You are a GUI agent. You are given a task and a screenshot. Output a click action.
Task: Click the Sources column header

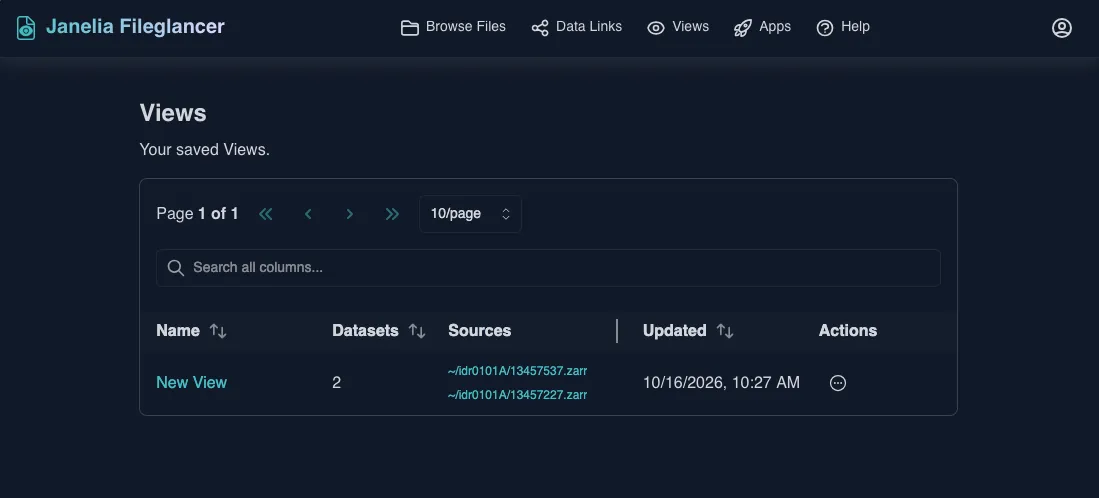pos(479,331)
